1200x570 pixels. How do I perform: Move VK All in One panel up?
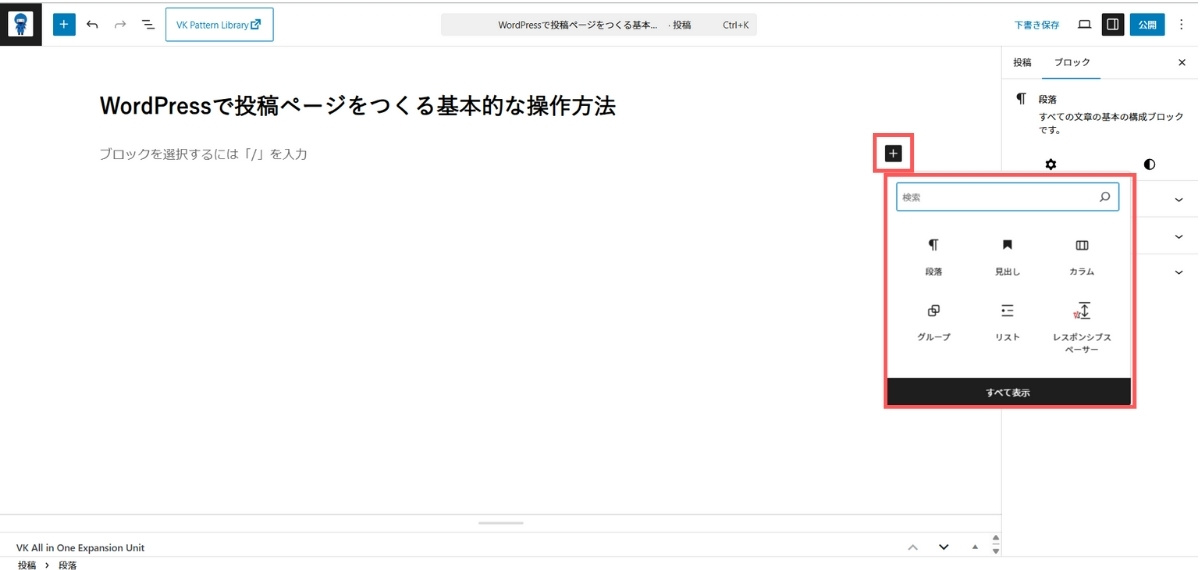pyautogui.click(x=912, y=547)
